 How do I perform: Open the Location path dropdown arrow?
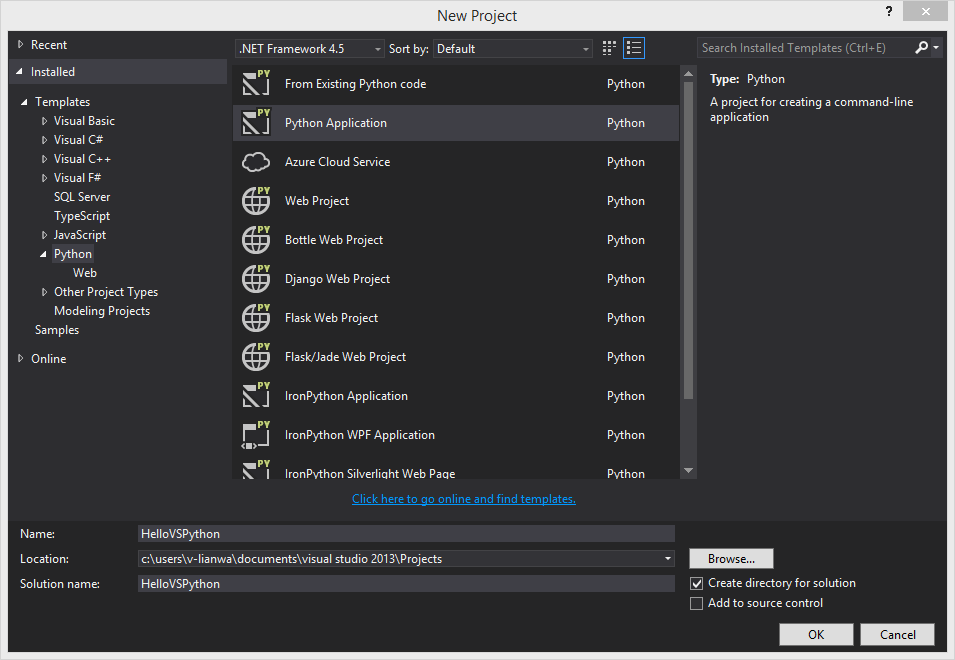pos(668,558)
